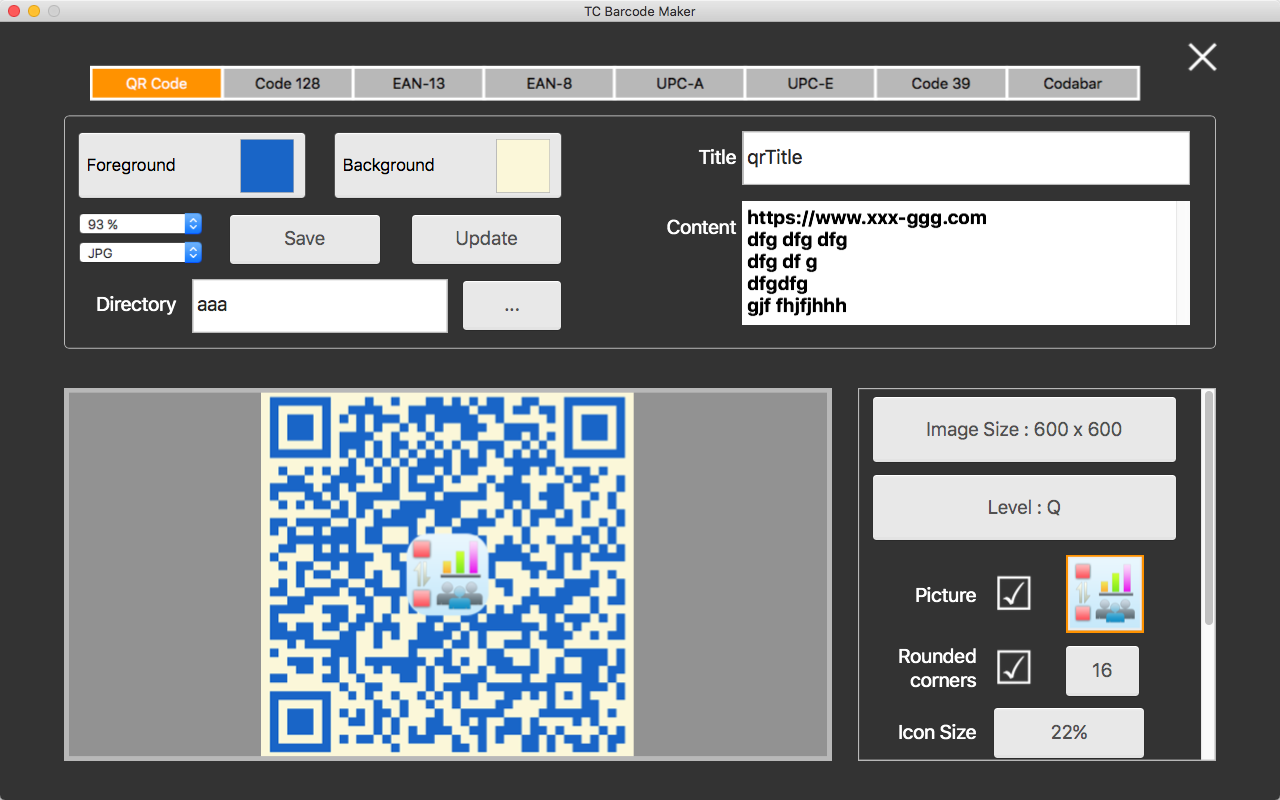1280x800 pixels.
Task: Click the Save button
Action: [x=305, y=239]
